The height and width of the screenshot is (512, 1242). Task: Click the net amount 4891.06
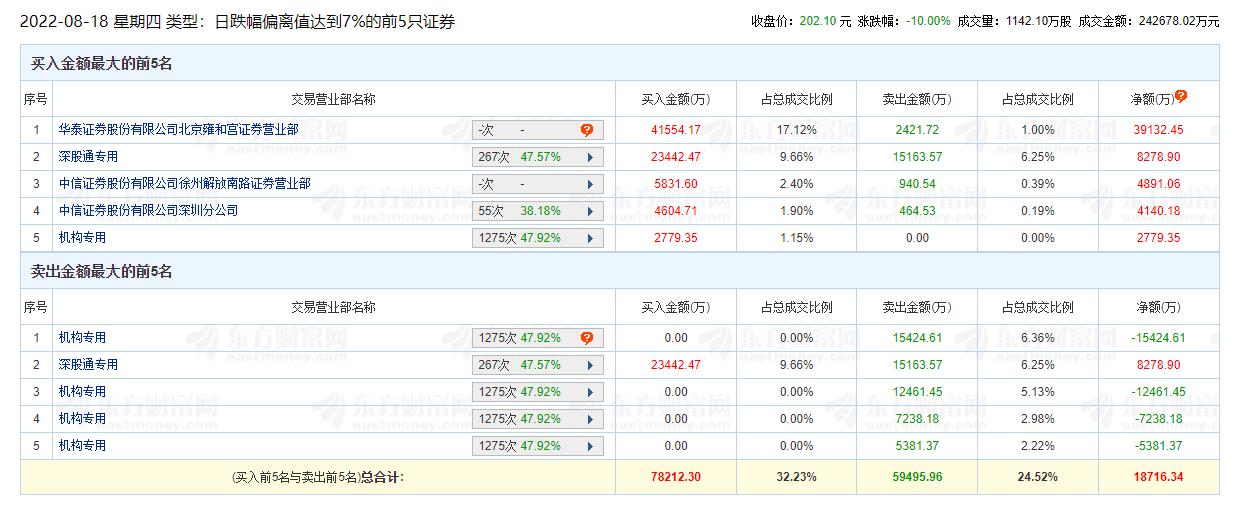[x=1158, y=184]
